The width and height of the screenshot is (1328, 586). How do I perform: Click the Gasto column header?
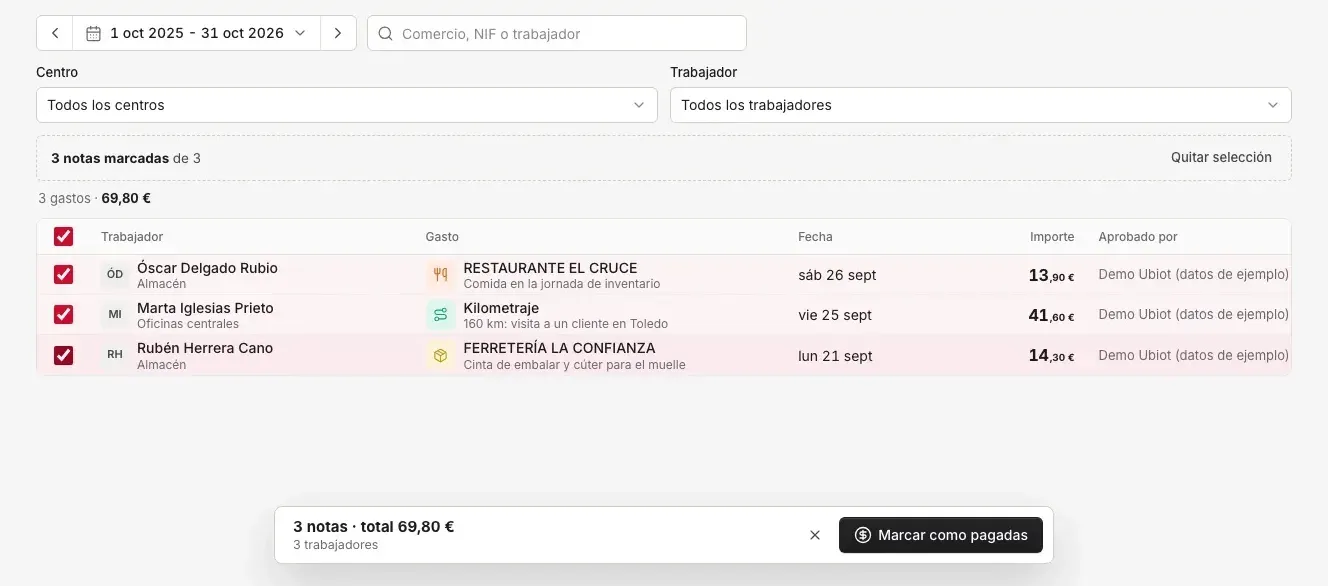(x=442, y=237)
